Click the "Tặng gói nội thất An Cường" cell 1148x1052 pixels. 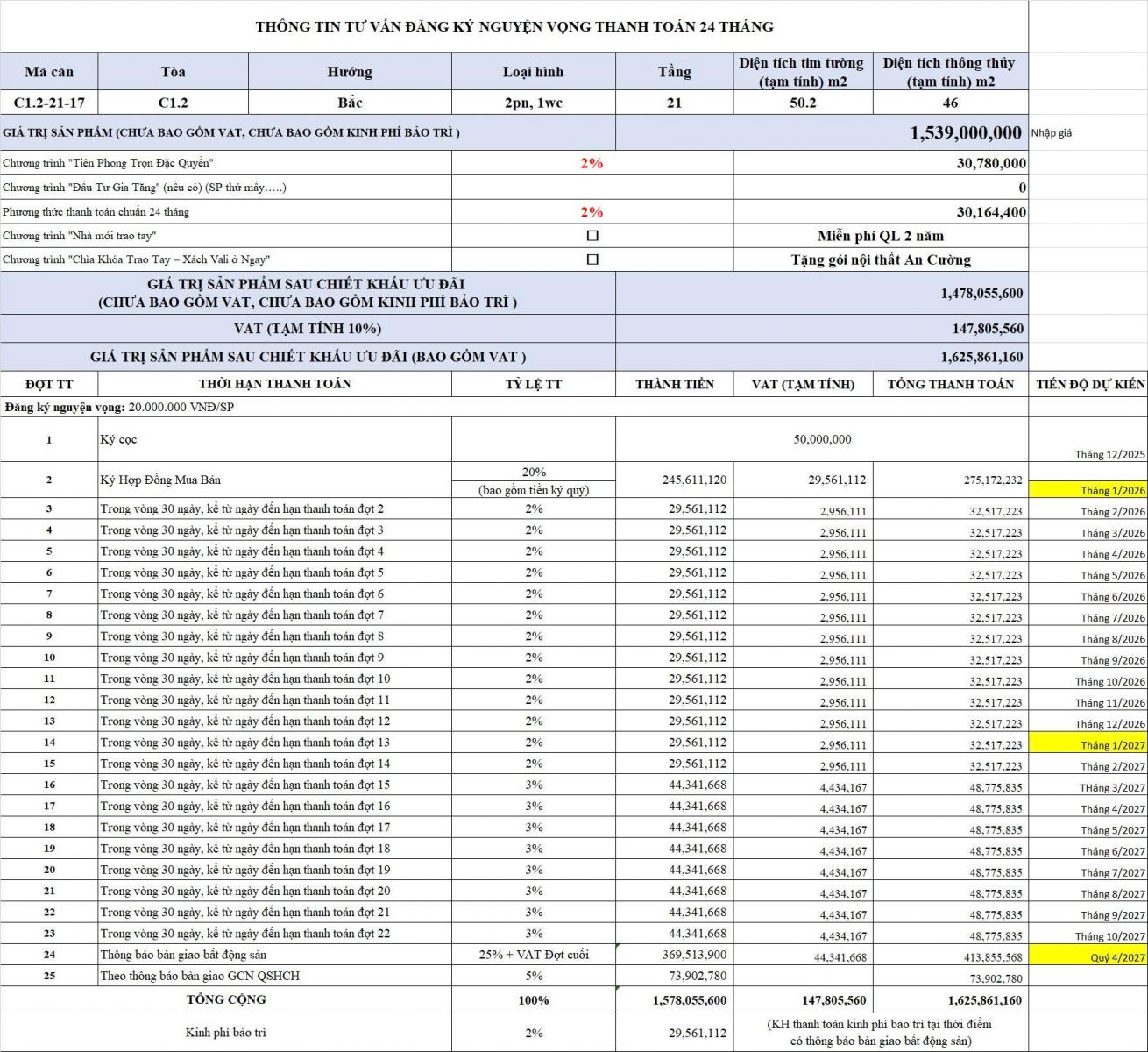pos(880,259)
